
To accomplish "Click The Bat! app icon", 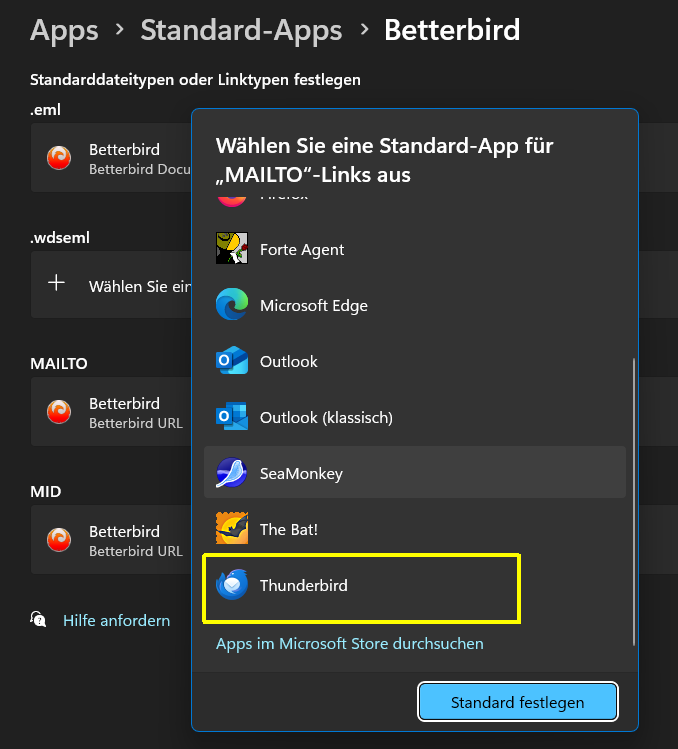I will [232, 529].
